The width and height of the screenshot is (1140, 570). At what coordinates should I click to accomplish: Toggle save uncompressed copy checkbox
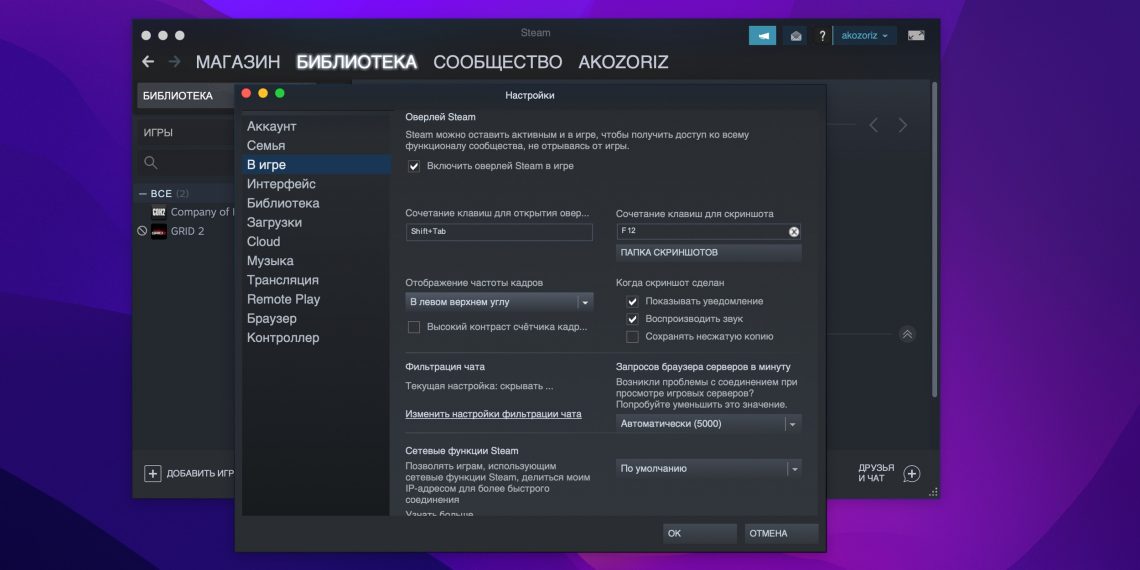pos(632,337)
